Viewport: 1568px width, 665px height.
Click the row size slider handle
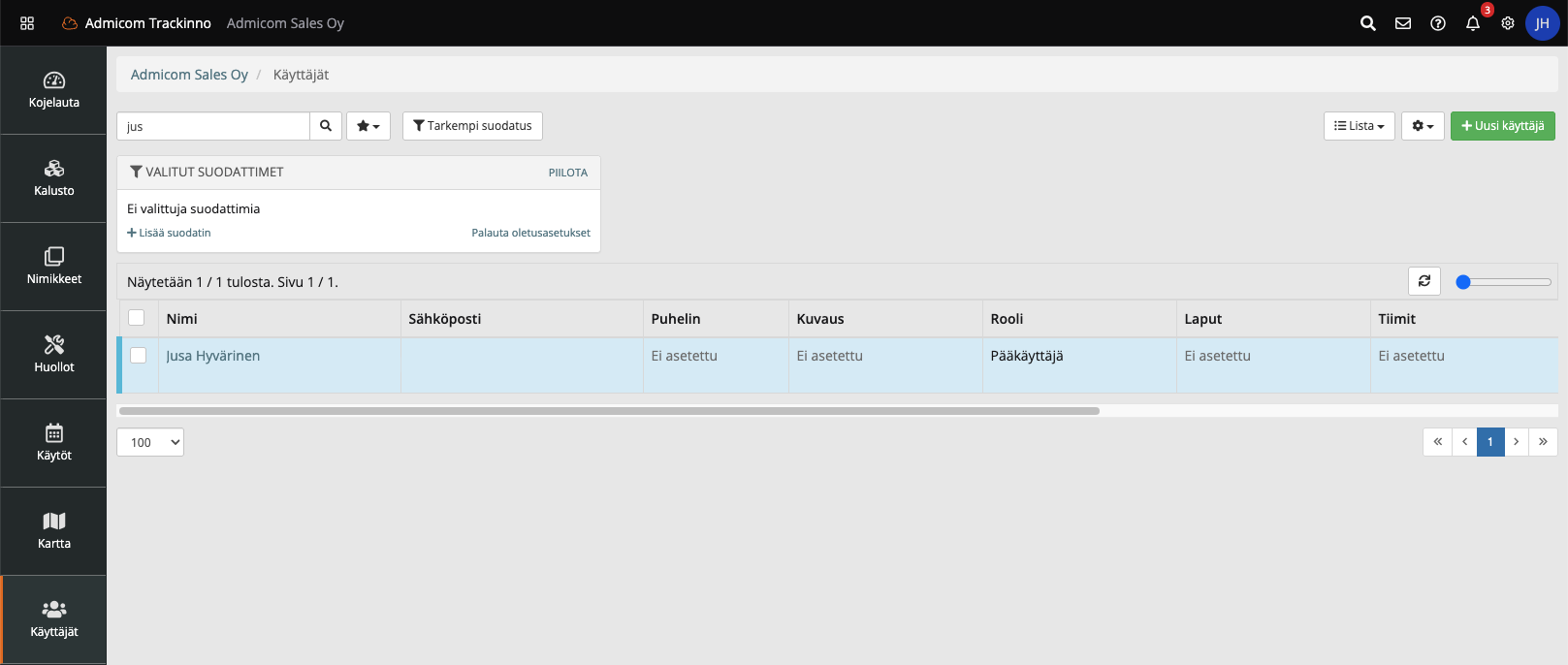[1463, 282]
